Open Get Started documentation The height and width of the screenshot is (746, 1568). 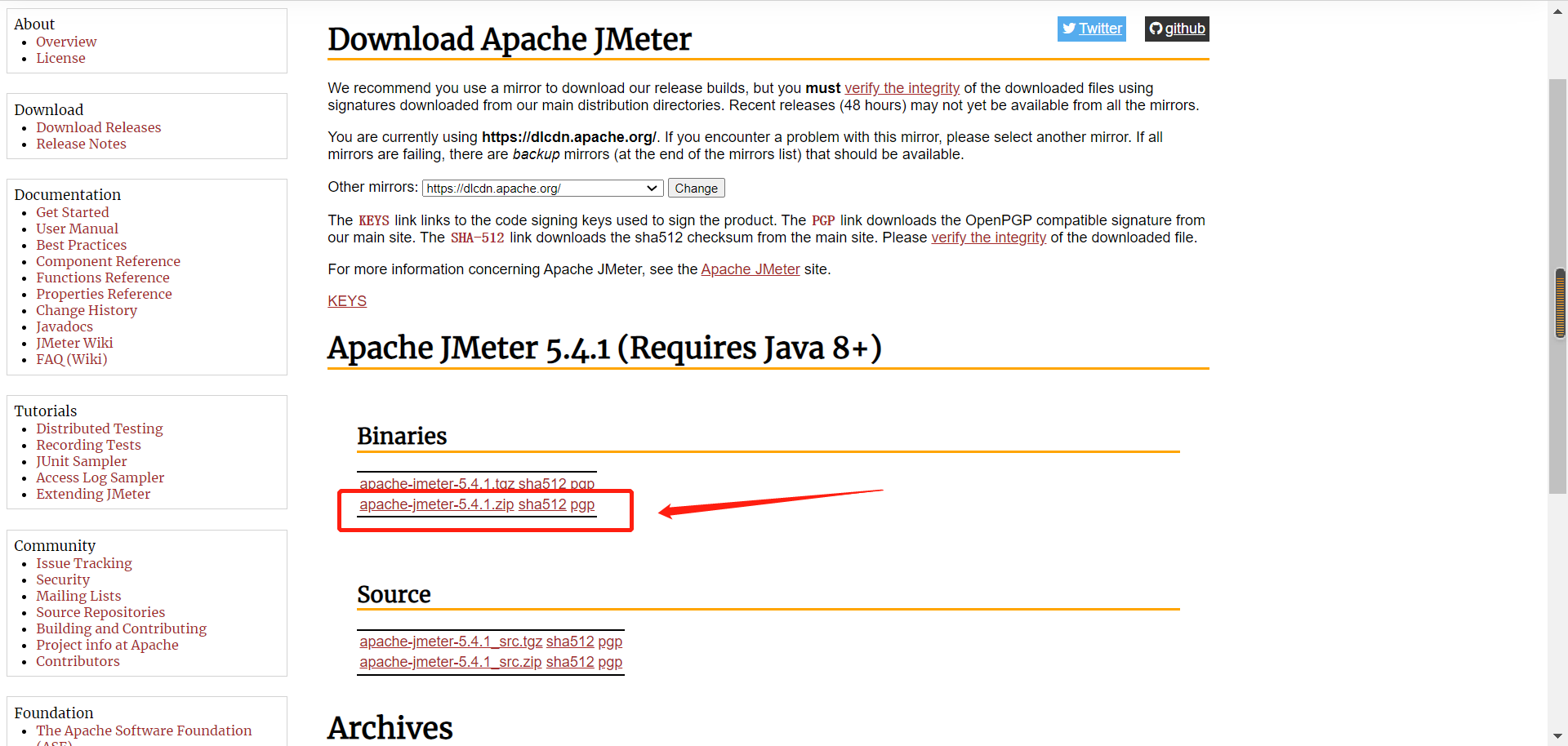click(72, 212)
